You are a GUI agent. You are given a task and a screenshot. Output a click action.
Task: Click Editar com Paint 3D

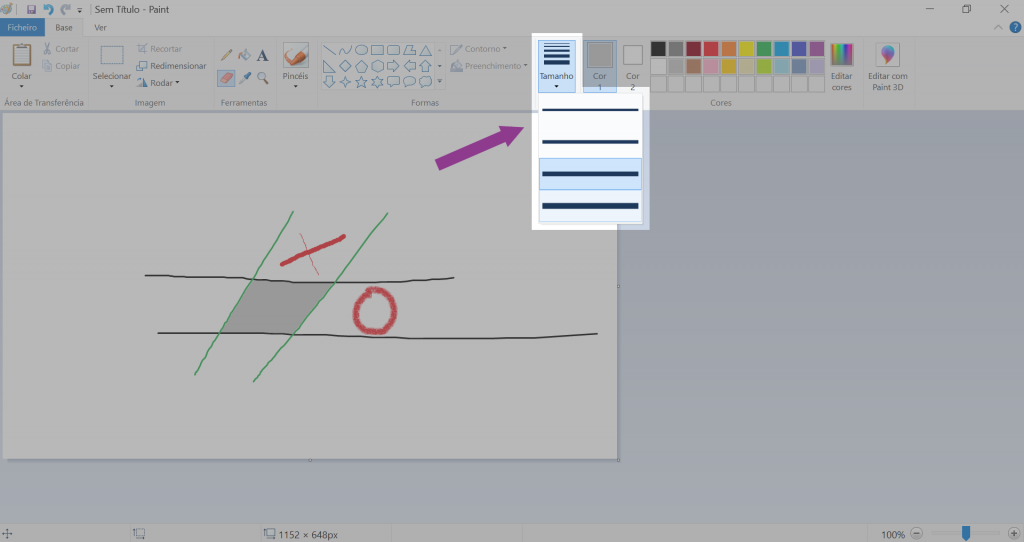point(888,67)
